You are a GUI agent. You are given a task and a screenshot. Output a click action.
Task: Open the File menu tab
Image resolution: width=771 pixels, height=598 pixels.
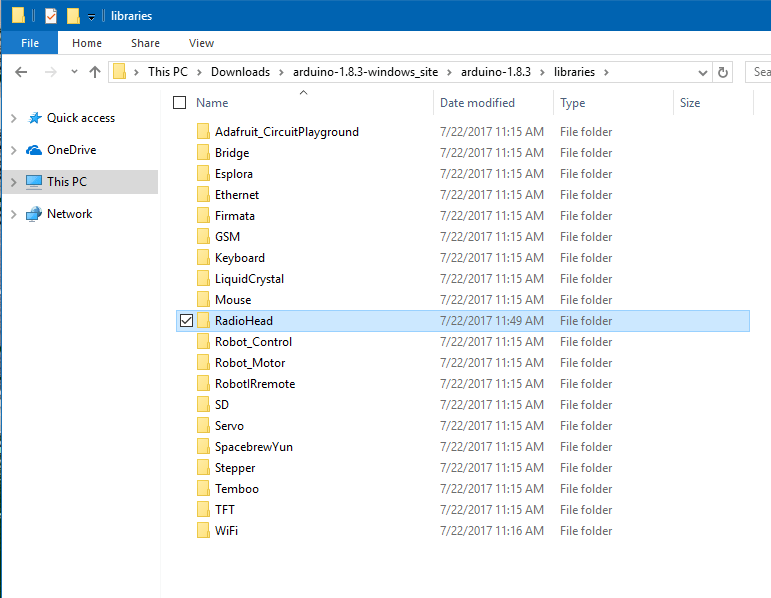[30, 43]
